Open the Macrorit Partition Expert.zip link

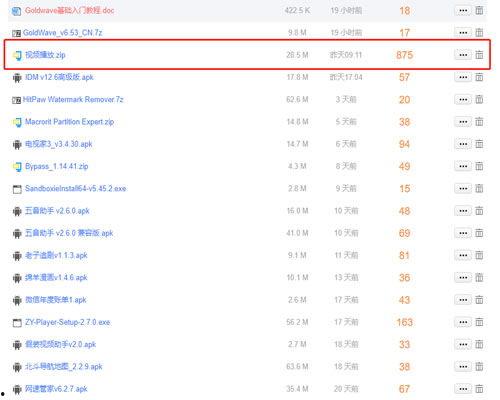[x=69, y=122]
